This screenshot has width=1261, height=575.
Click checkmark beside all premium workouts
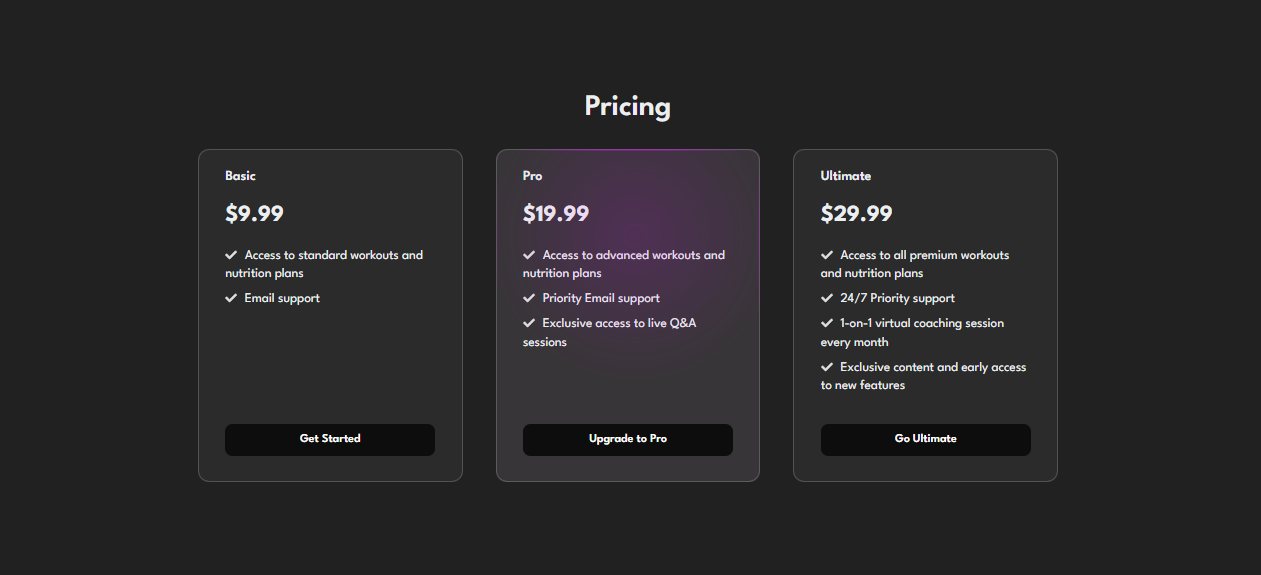827,255
